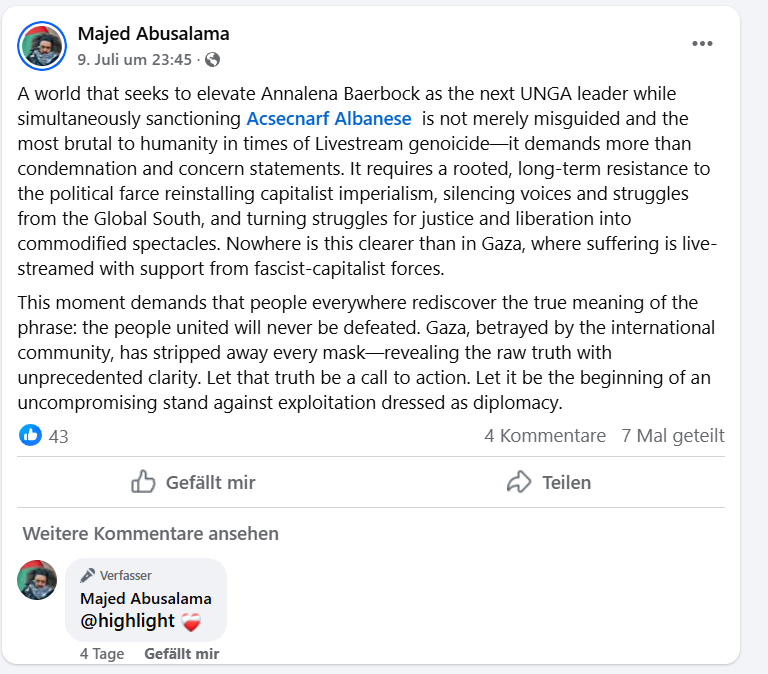Open the Acsecnarf Albanese tagged profile link

click(328, 118)
